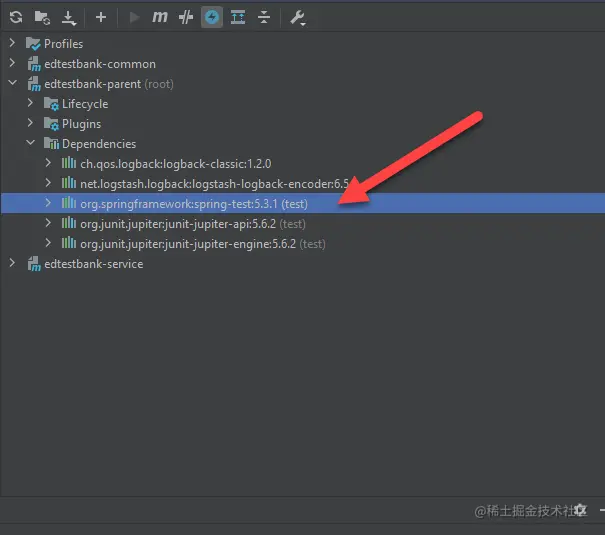Add Maven projects plus icon

tap(101, 17)
